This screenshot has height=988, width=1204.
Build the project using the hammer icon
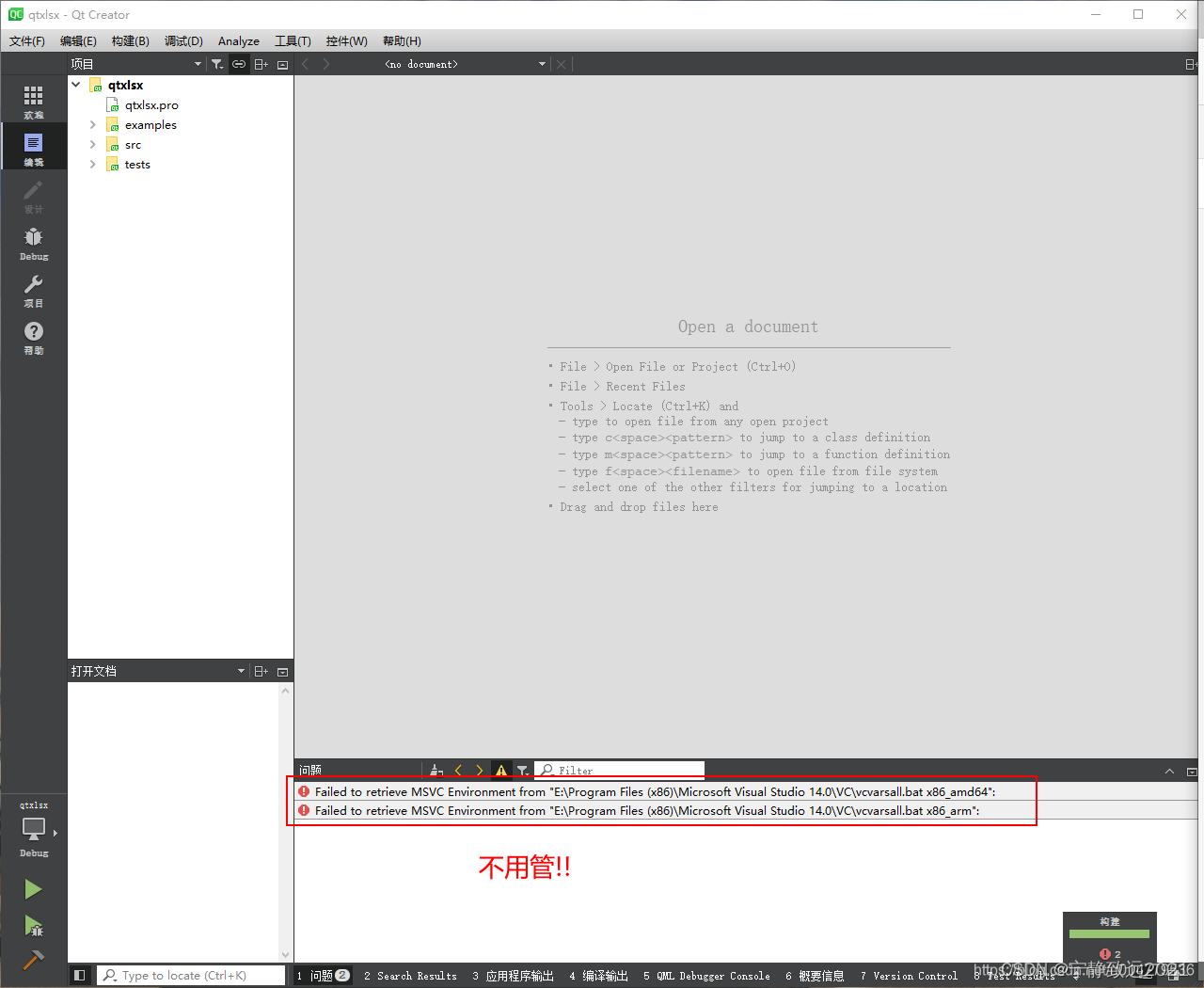pyautogui.click(x=34, y=958)
